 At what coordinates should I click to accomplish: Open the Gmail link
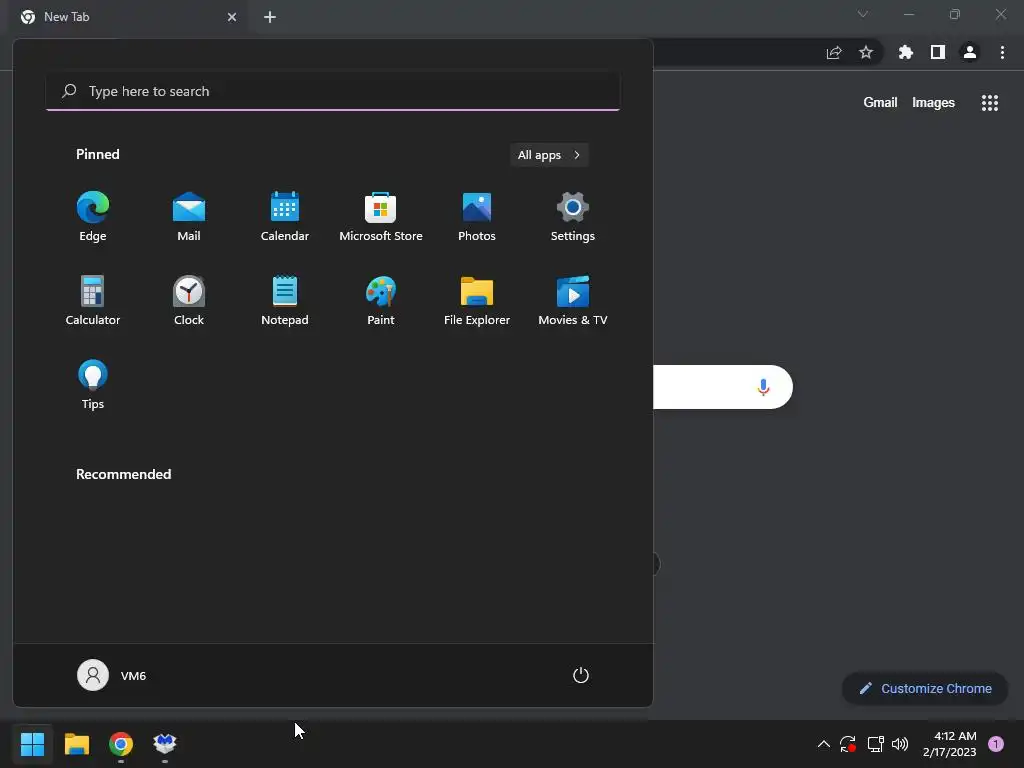(880, 103)
